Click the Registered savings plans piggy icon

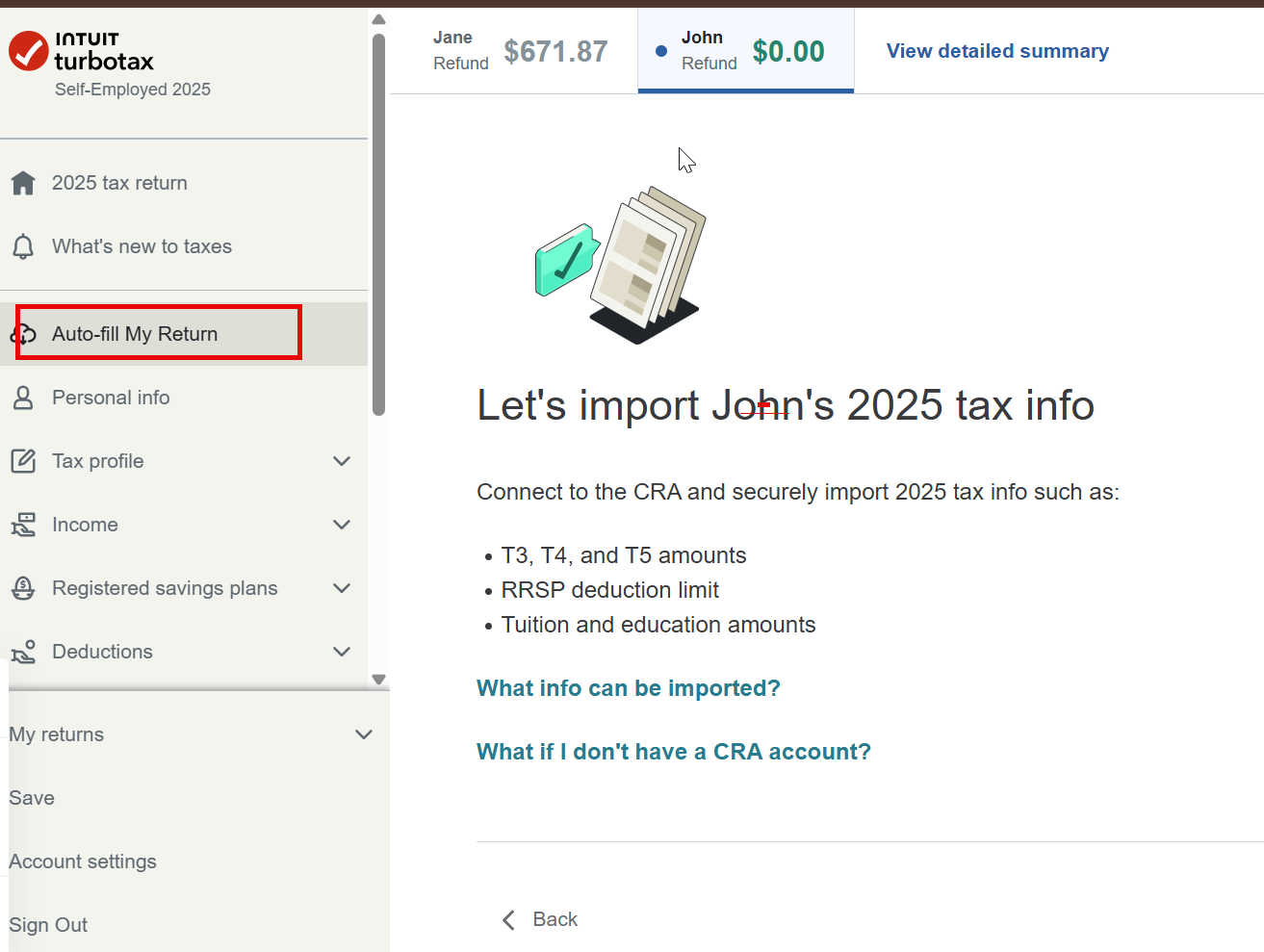tap(23, 588)
